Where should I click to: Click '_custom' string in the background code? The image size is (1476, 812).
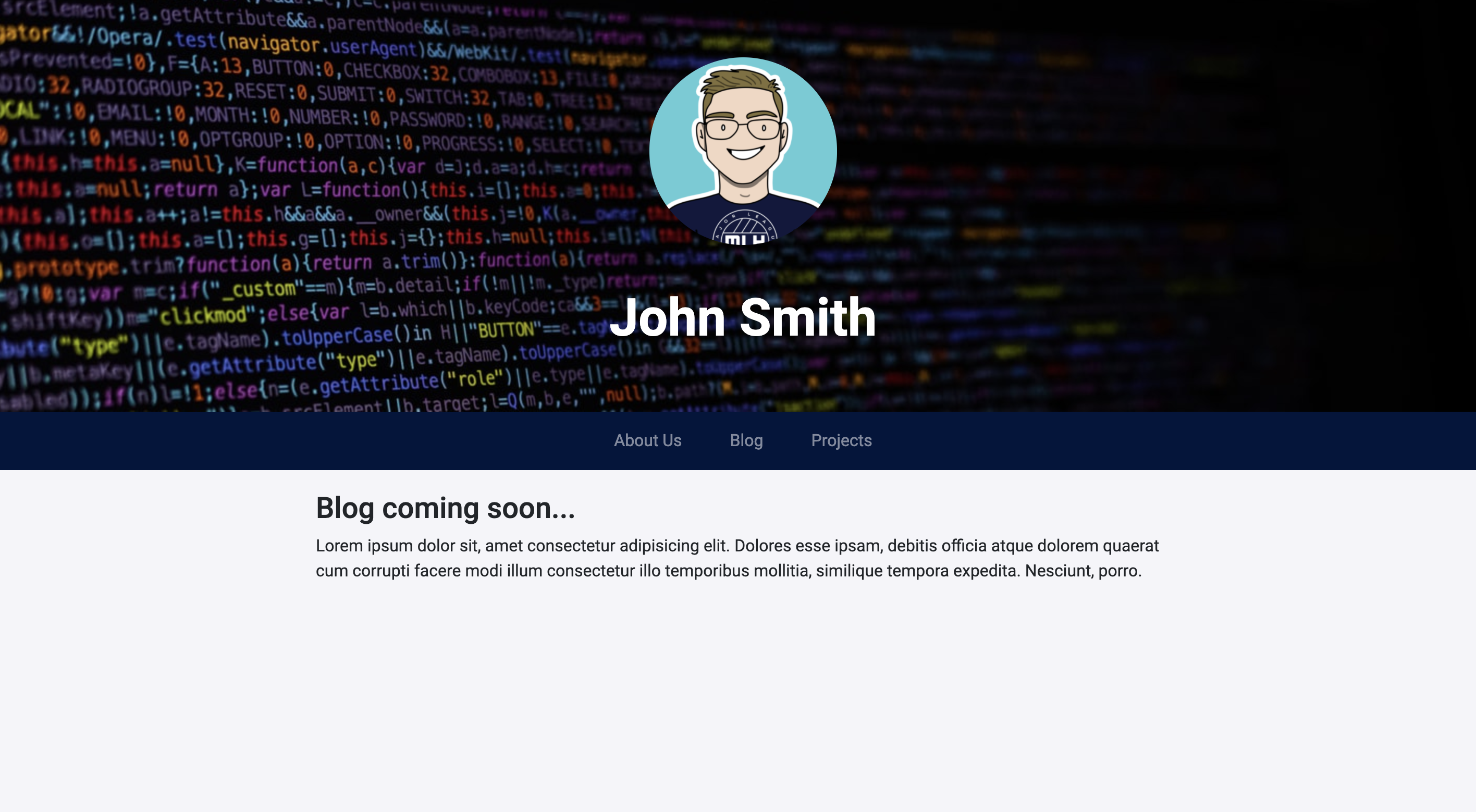(258, 288)
